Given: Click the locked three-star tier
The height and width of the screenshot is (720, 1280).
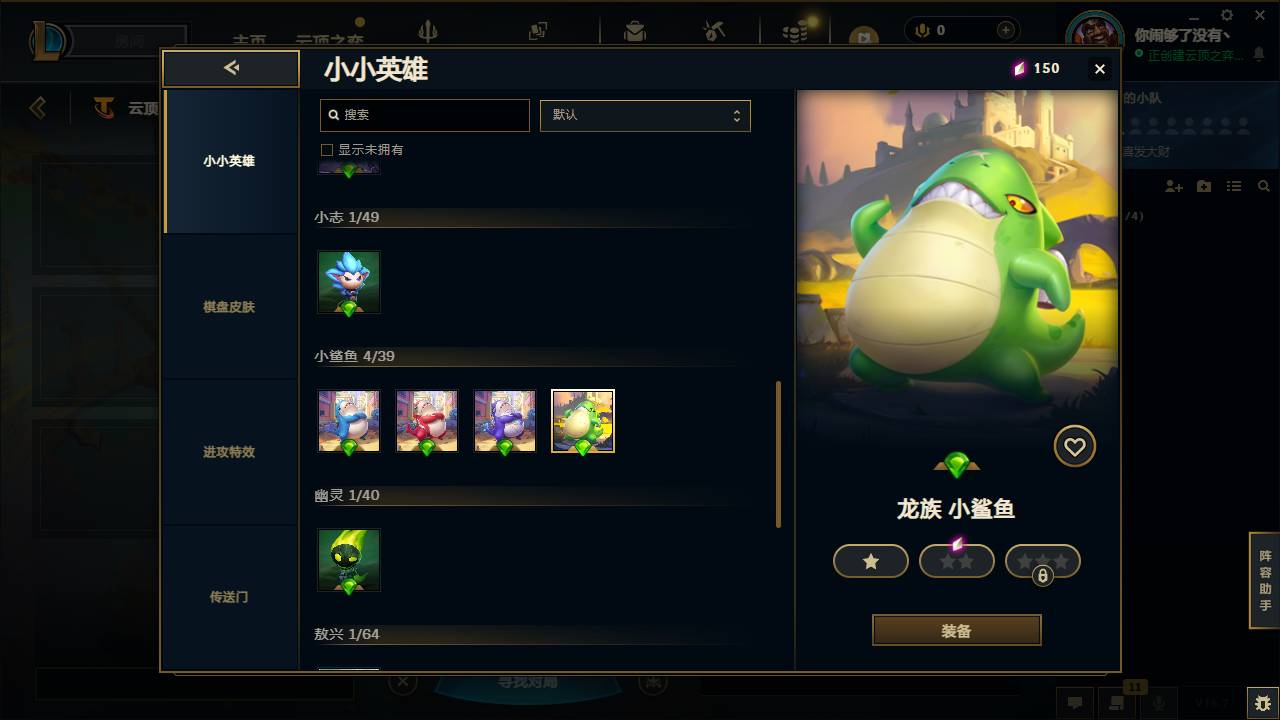Looking at the screenshot, I should click(x=1043, y=562).
